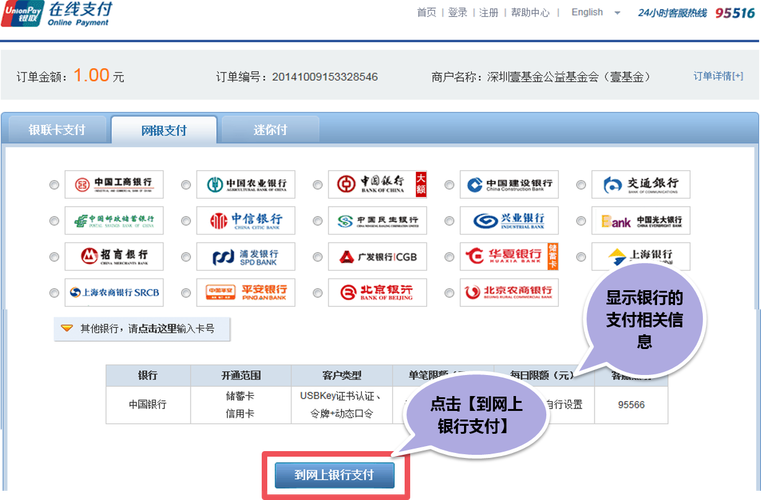Select the radio button for 浦发银行

tap(186, 257)
